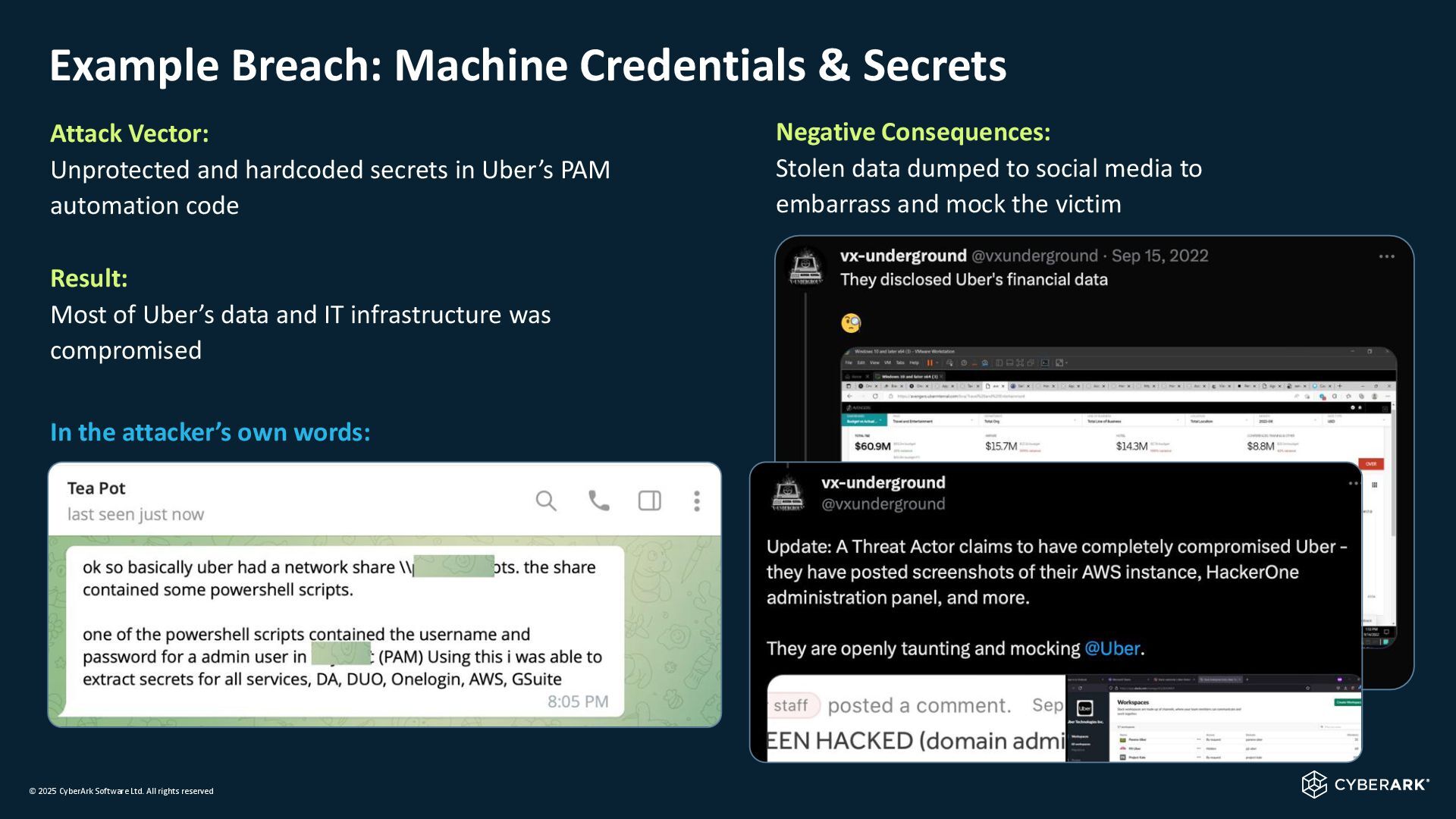
Task: Click the phone call icon in Tea Pot chat
Action: point(598,500)
